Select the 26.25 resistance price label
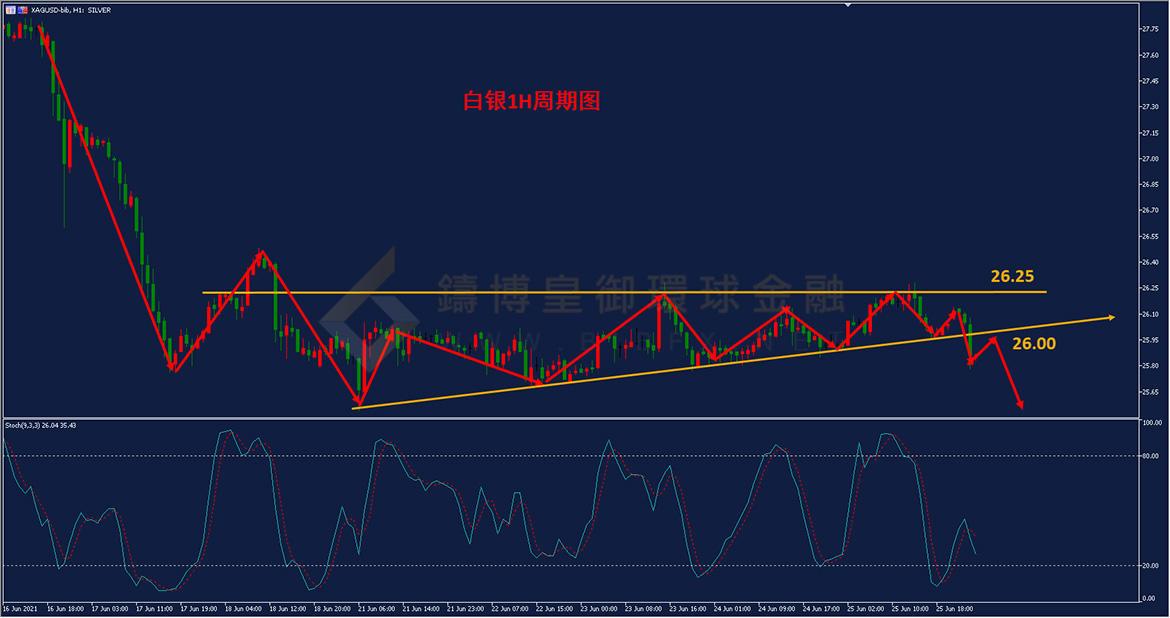This screenshot has height=618, width=1170. tap(1011, 276)
